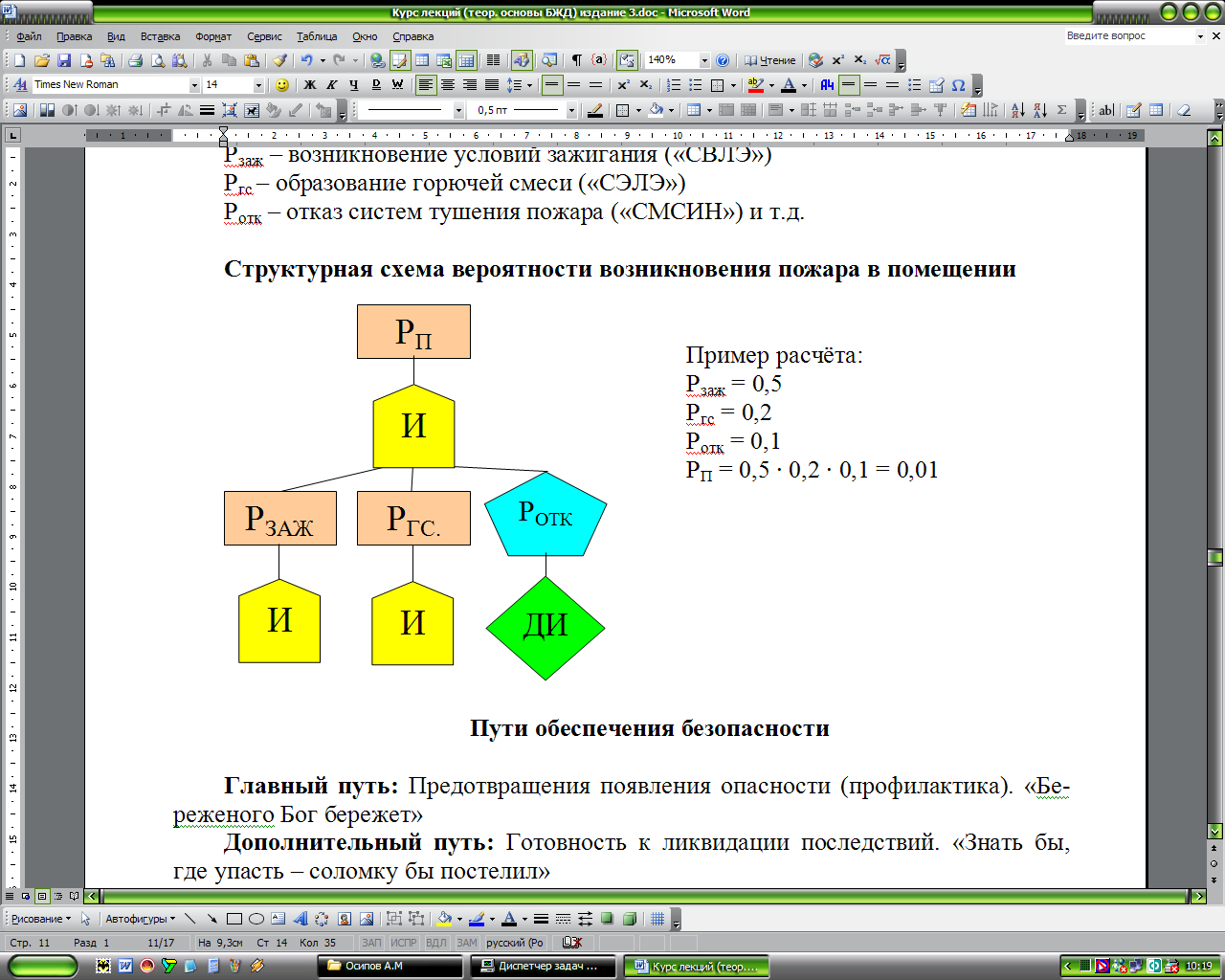Open the Вставка menu
This screenshot has width=1225, height=980.
[x=160, y=36]
